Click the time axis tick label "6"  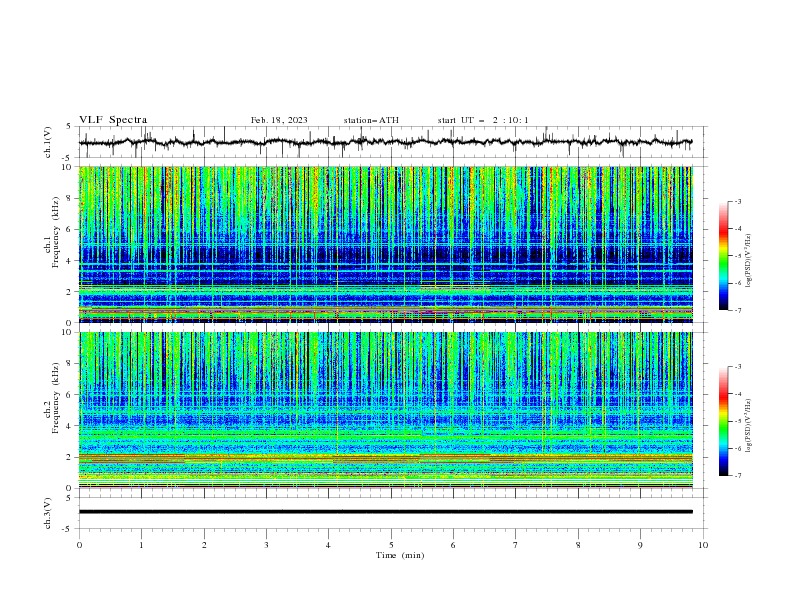tap(453, 545)
